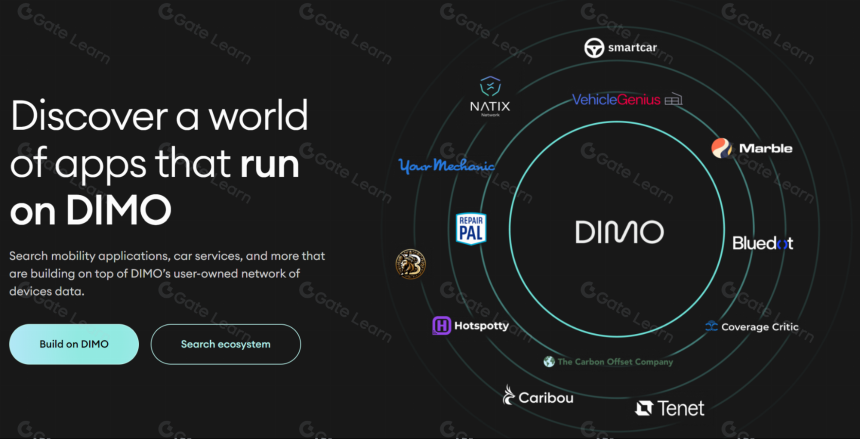
Task: Open the Tenet logo
Action: point(670,408)
